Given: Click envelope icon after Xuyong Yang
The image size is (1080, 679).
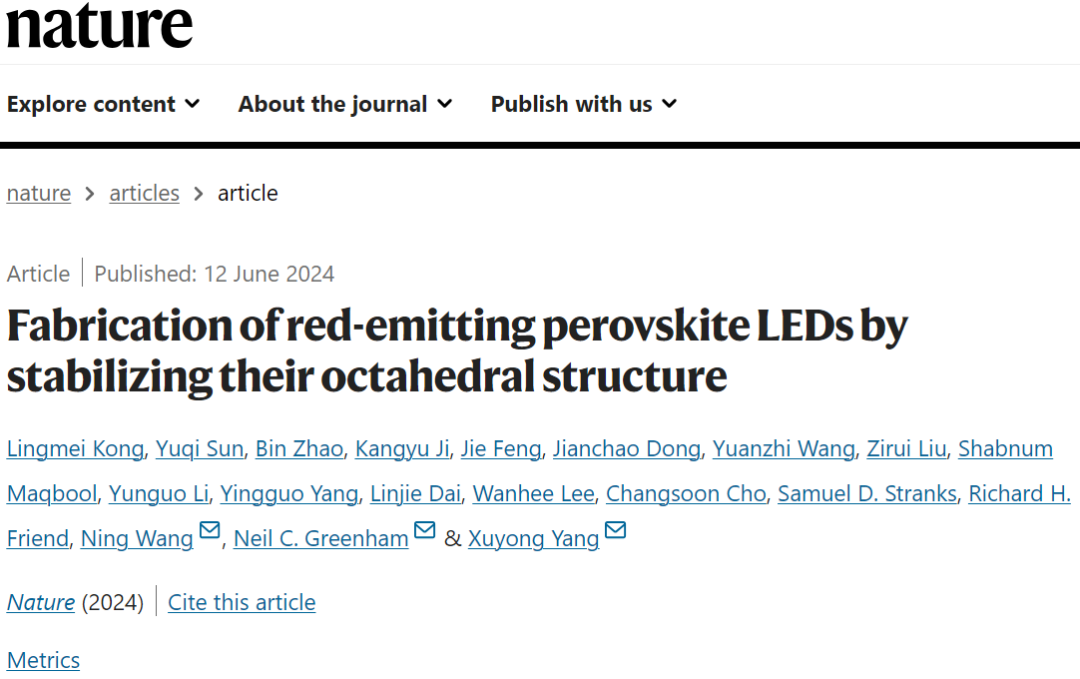Looking at the screenshot, I should (615, 530).
